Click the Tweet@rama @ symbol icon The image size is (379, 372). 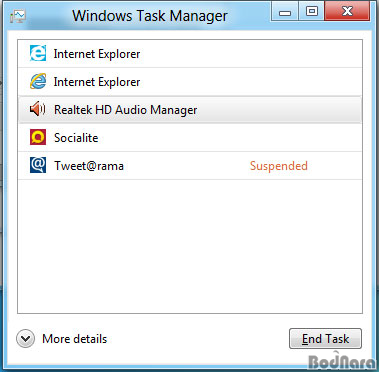pyautogui.click(x=38, y=166)
